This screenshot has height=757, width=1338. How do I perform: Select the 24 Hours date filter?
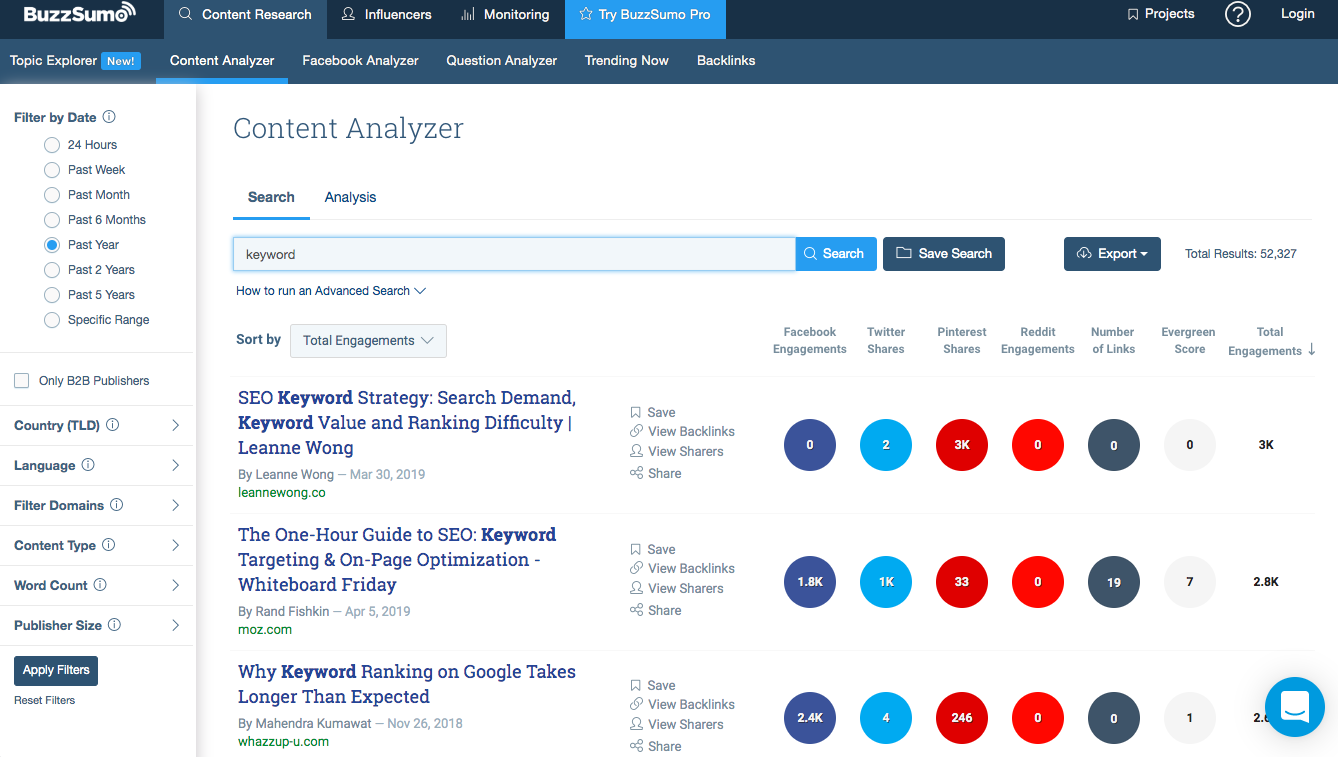point(52,145)
